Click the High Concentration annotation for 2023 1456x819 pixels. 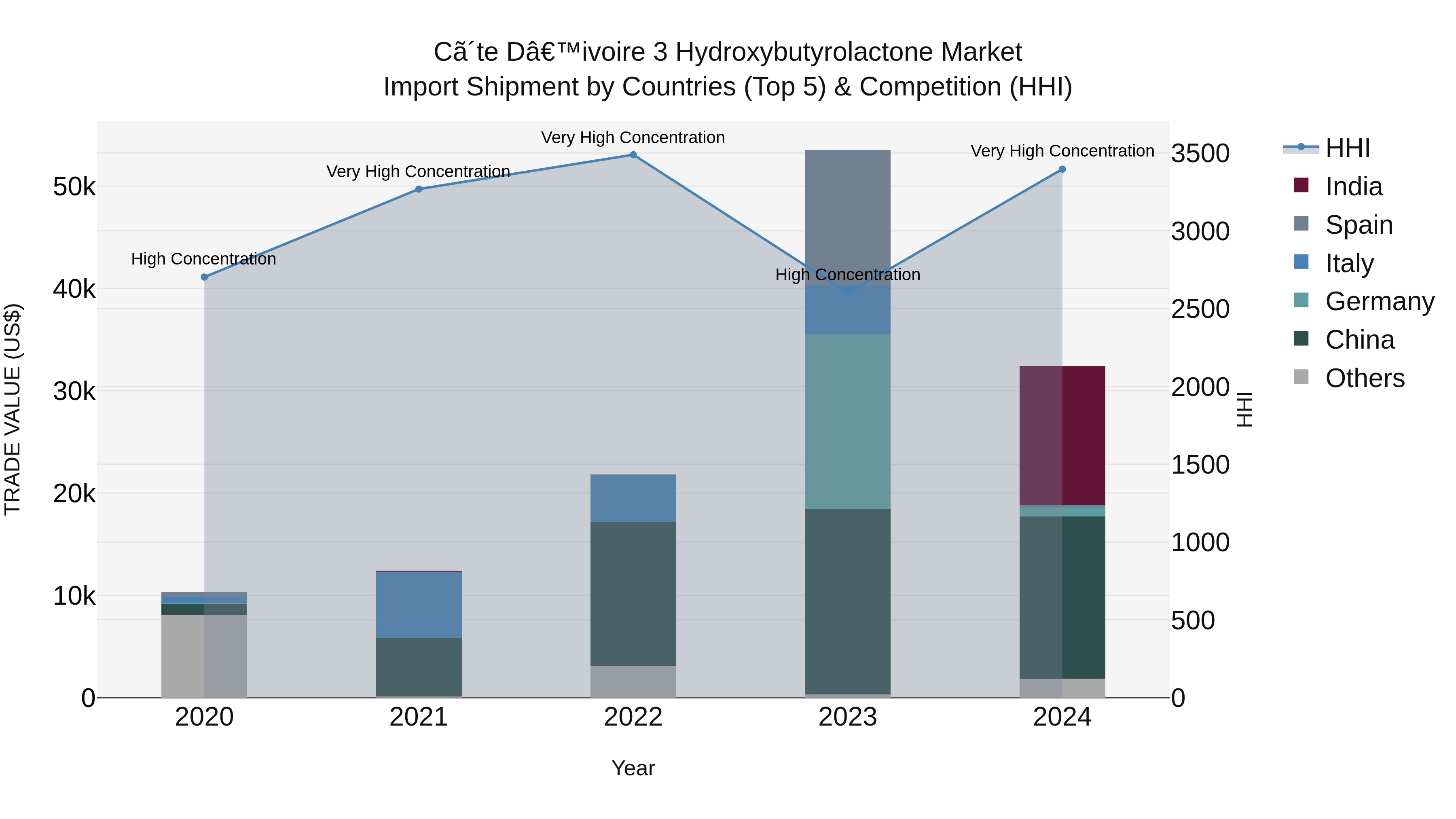(x=848, y=275)
